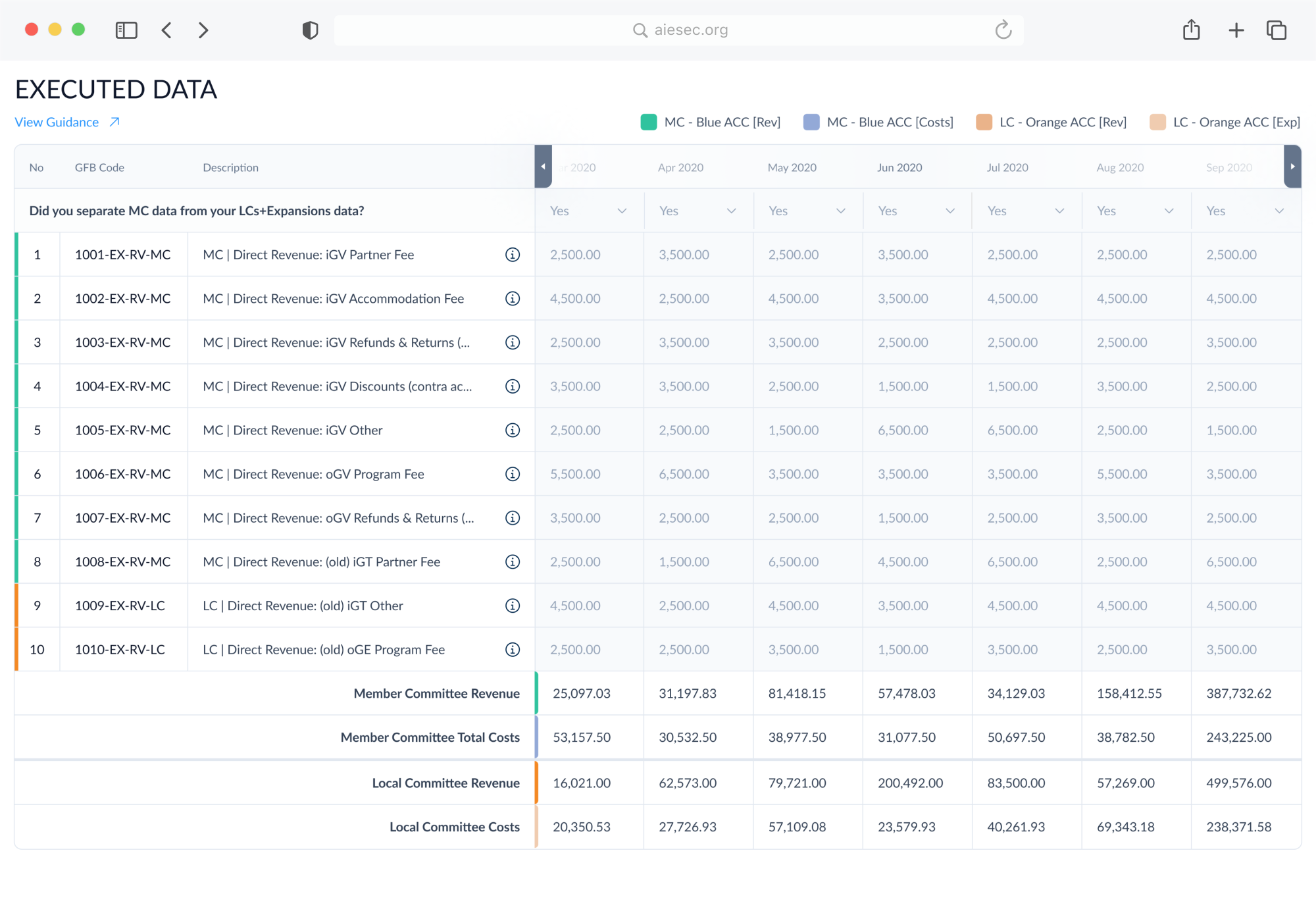This screenshot has width=1316, height=911.
Task: Expand Apr 2020 Yes dropdown
Action: 697,211
